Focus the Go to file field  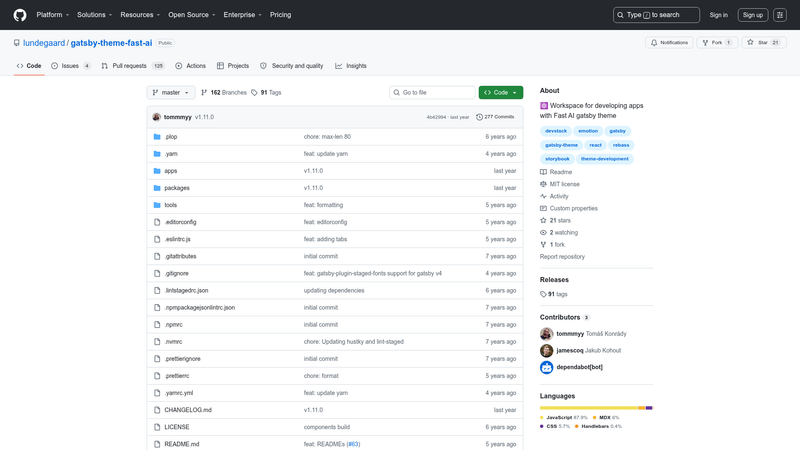click(432, 92)
